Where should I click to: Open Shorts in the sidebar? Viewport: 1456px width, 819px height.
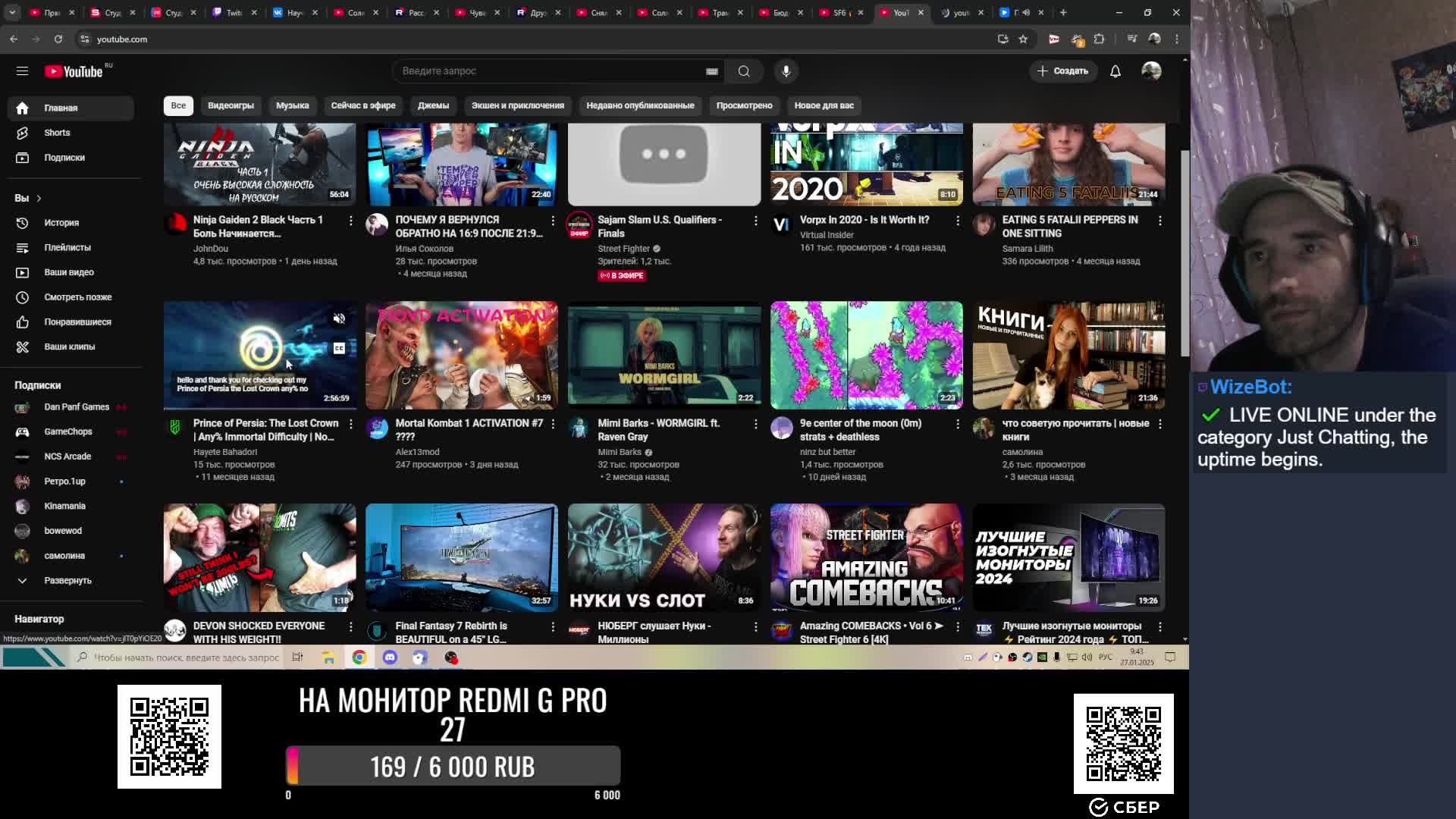click(x=57, y=133)
